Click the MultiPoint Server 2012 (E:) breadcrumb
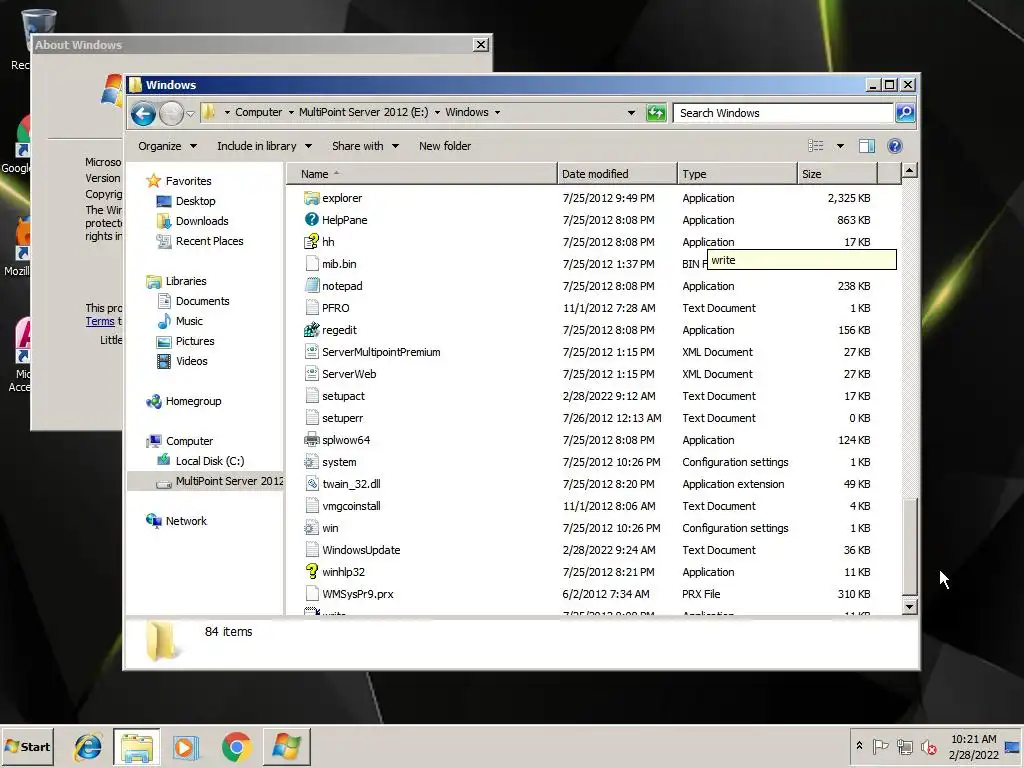This screenshot has height=768, width=1024. [363, 112]
